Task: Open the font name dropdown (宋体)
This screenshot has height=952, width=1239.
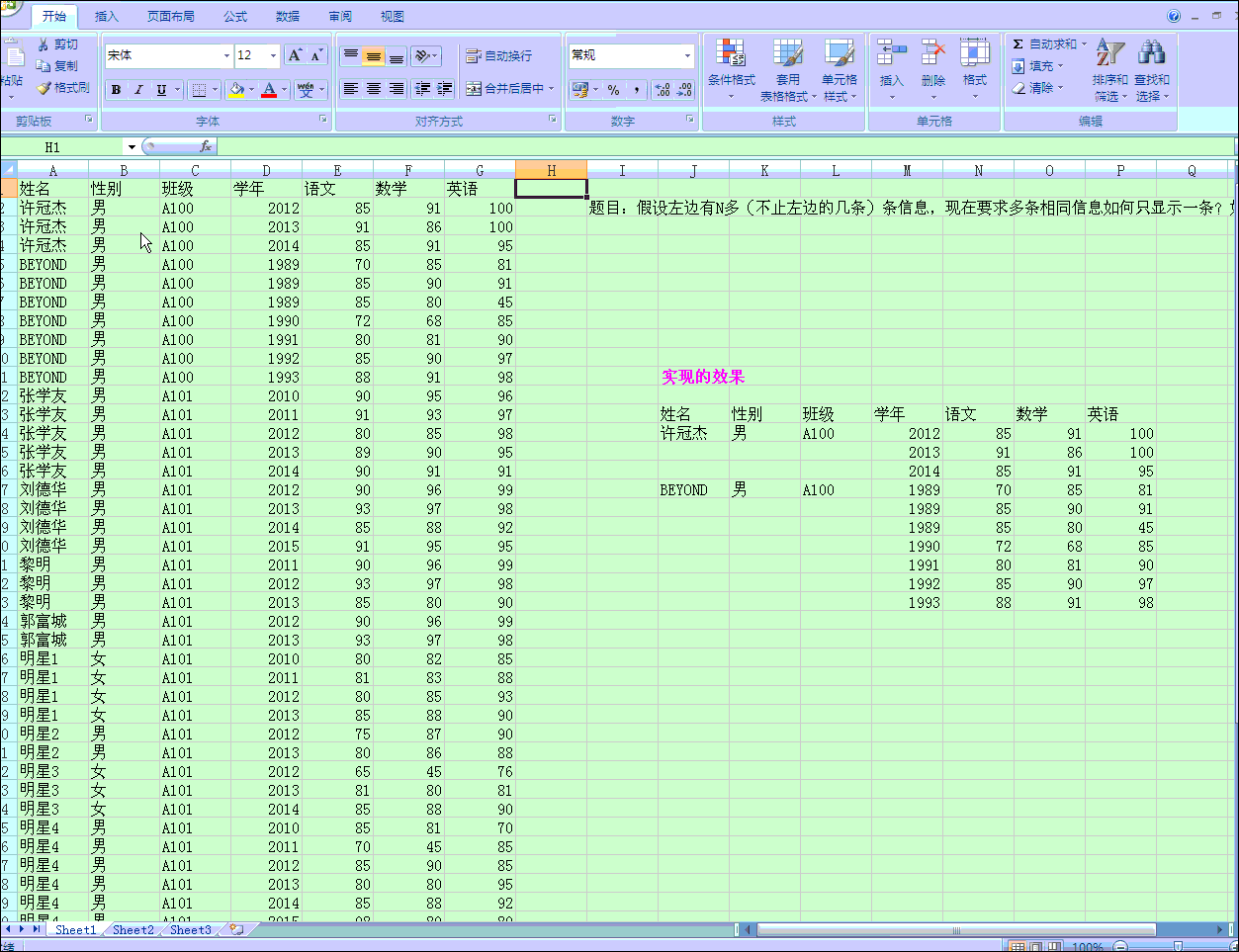Action: tap(226, 55)
